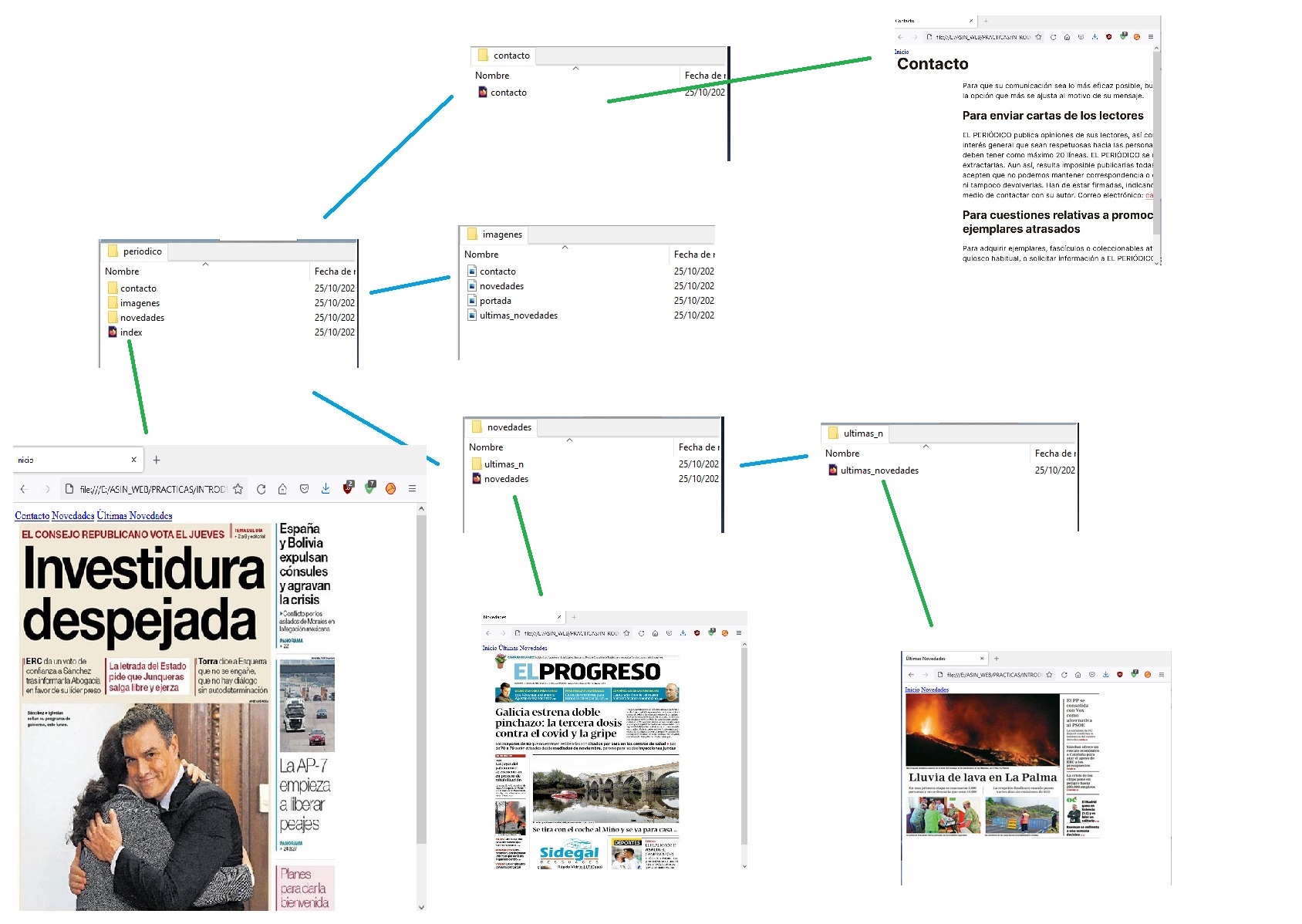Screen dimensions: 1302x924
Task: Click the home icon in the Inicio browser
Action: (x=282, y=489)
